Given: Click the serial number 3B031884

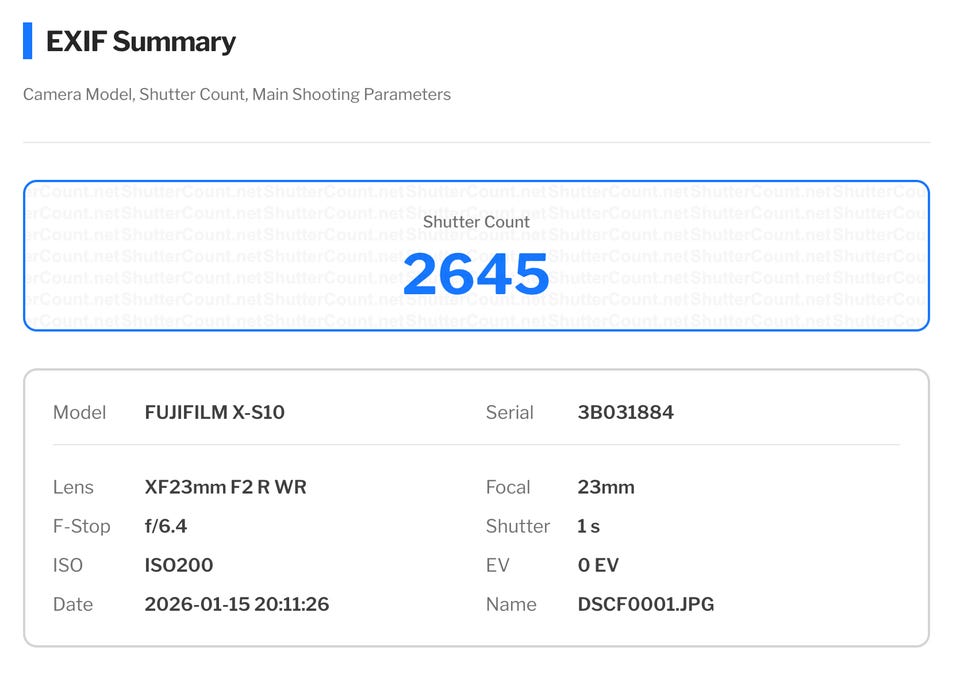Looking at the screenshot, I should (626, 412).
